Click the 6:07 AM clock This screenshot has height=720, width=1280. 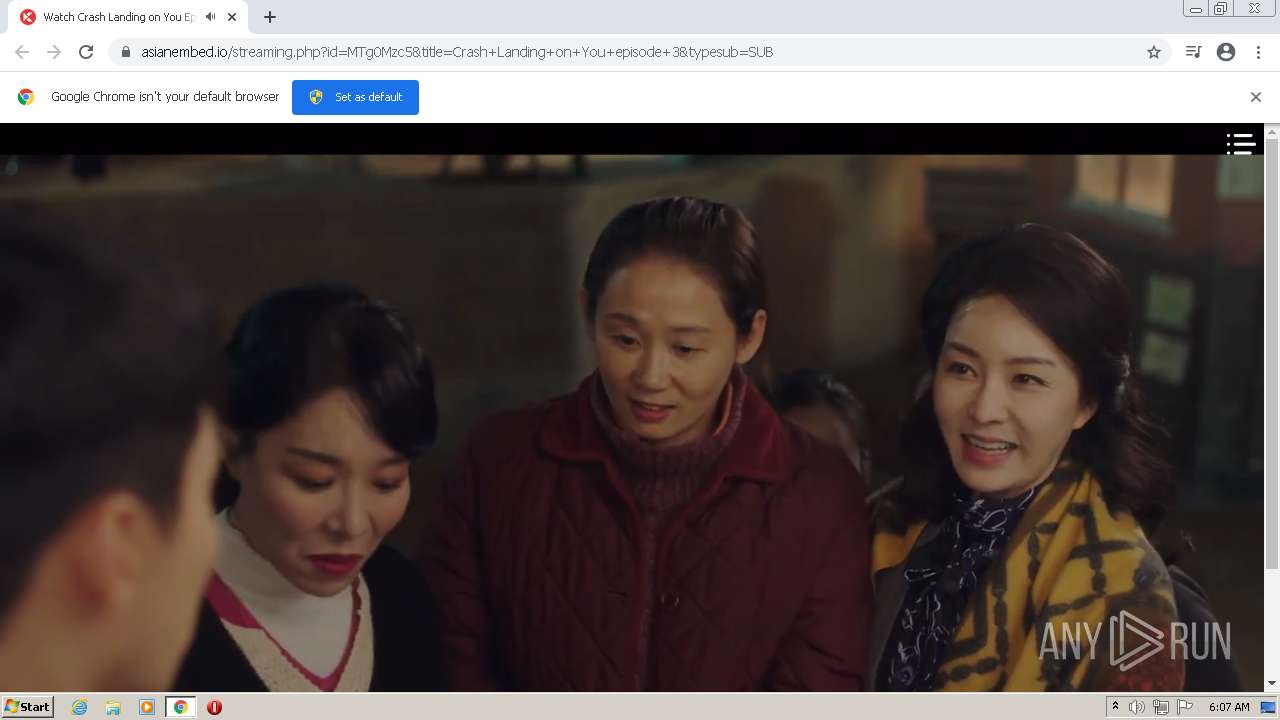pos(1229,707)
